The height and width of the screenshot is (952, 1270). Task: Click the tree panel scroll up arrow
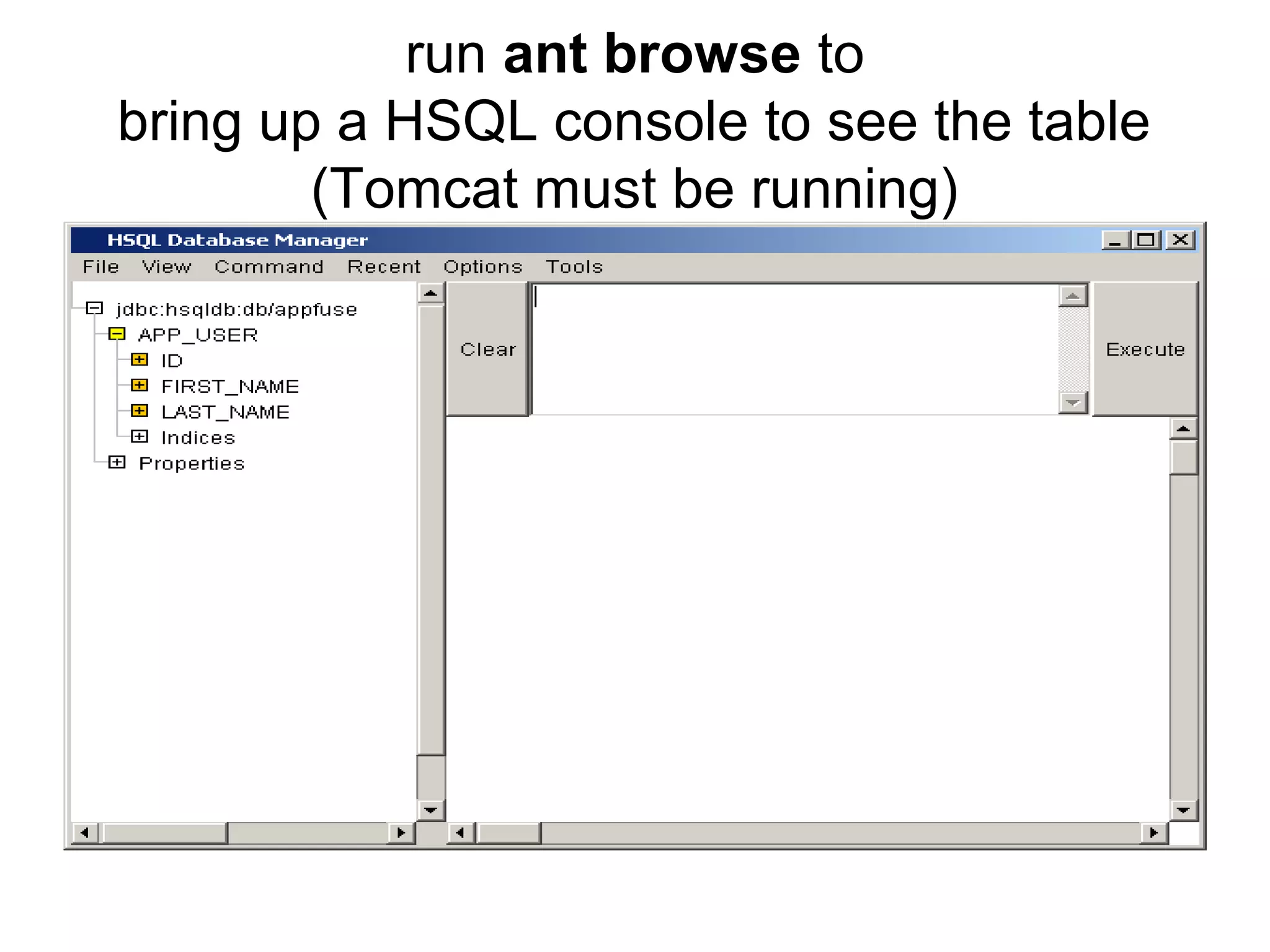pos(430,293)
